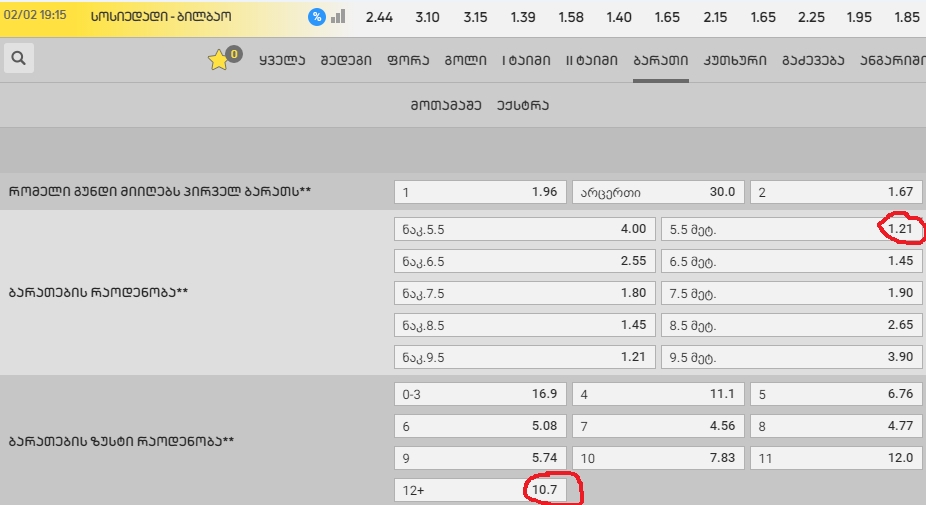Choose exact cards 12+ at 10.7
Image resolution: width=926 pixels, height=505 pixels.
point(480,490)
